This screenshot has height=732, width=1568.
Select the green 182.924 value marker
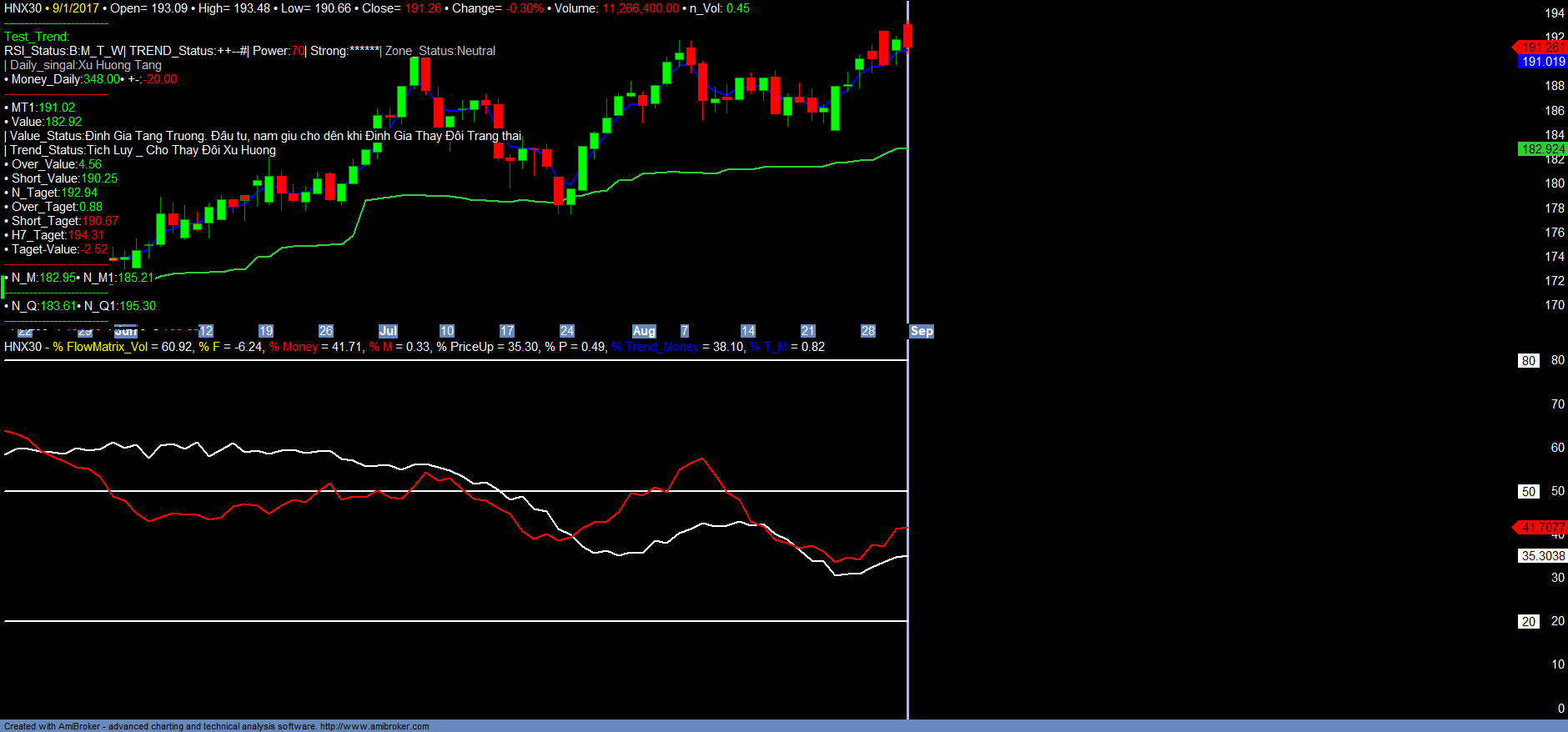[x=1543, y=149]
